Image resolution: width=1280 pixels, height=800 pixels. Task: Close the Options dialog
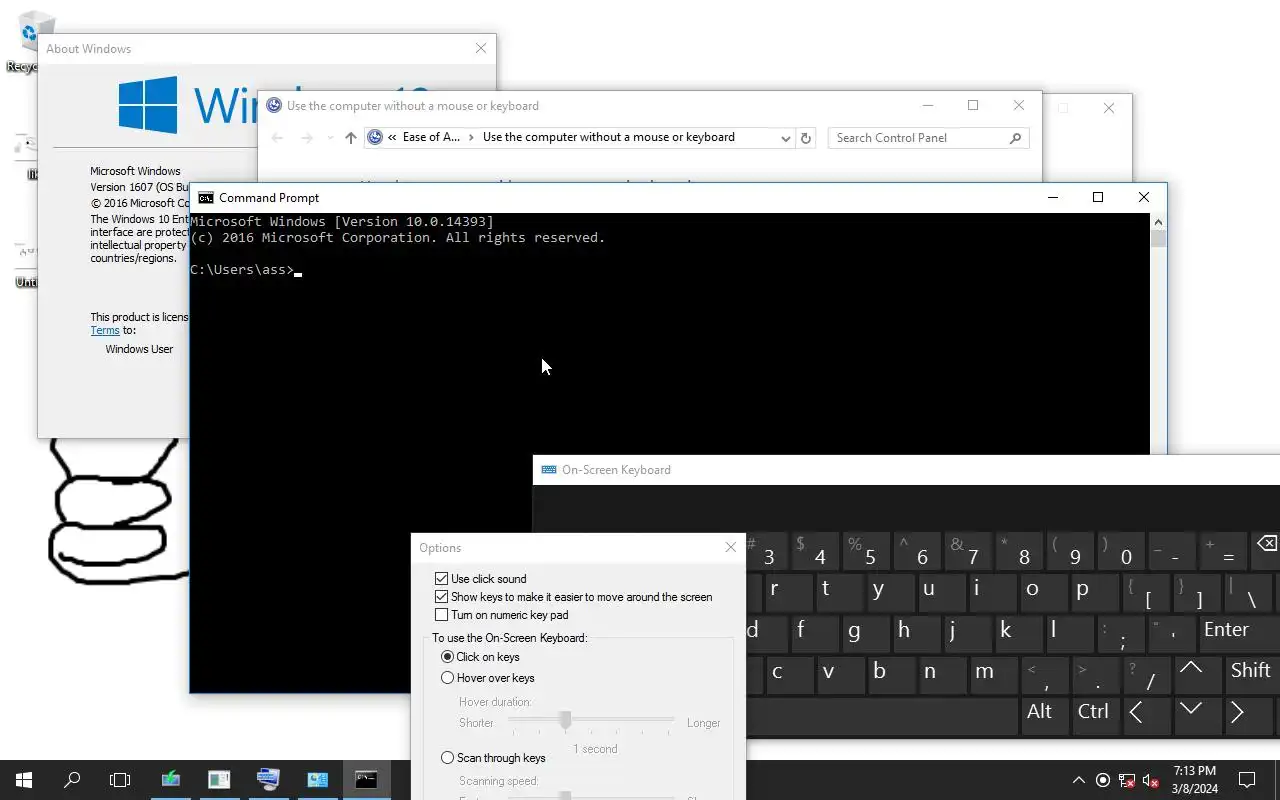coord(730,547)
